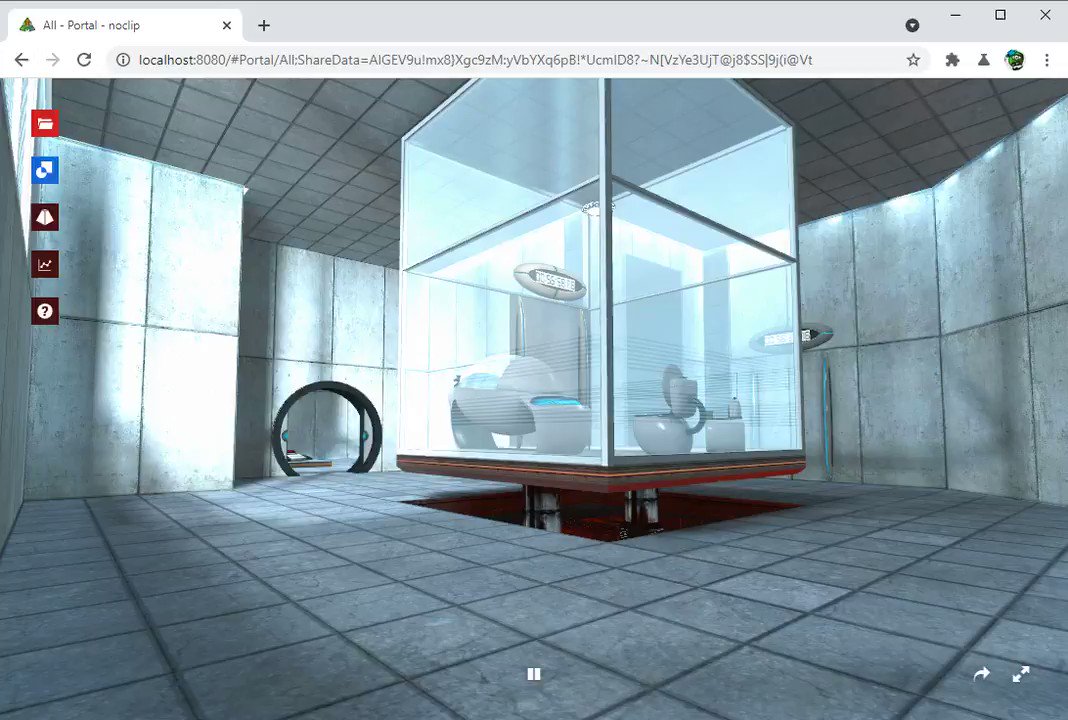Image resolution: width=1068 pixels, height=720 pixels.
Task: Open the Chrome three-dot menu
Action: (1047, 60)
